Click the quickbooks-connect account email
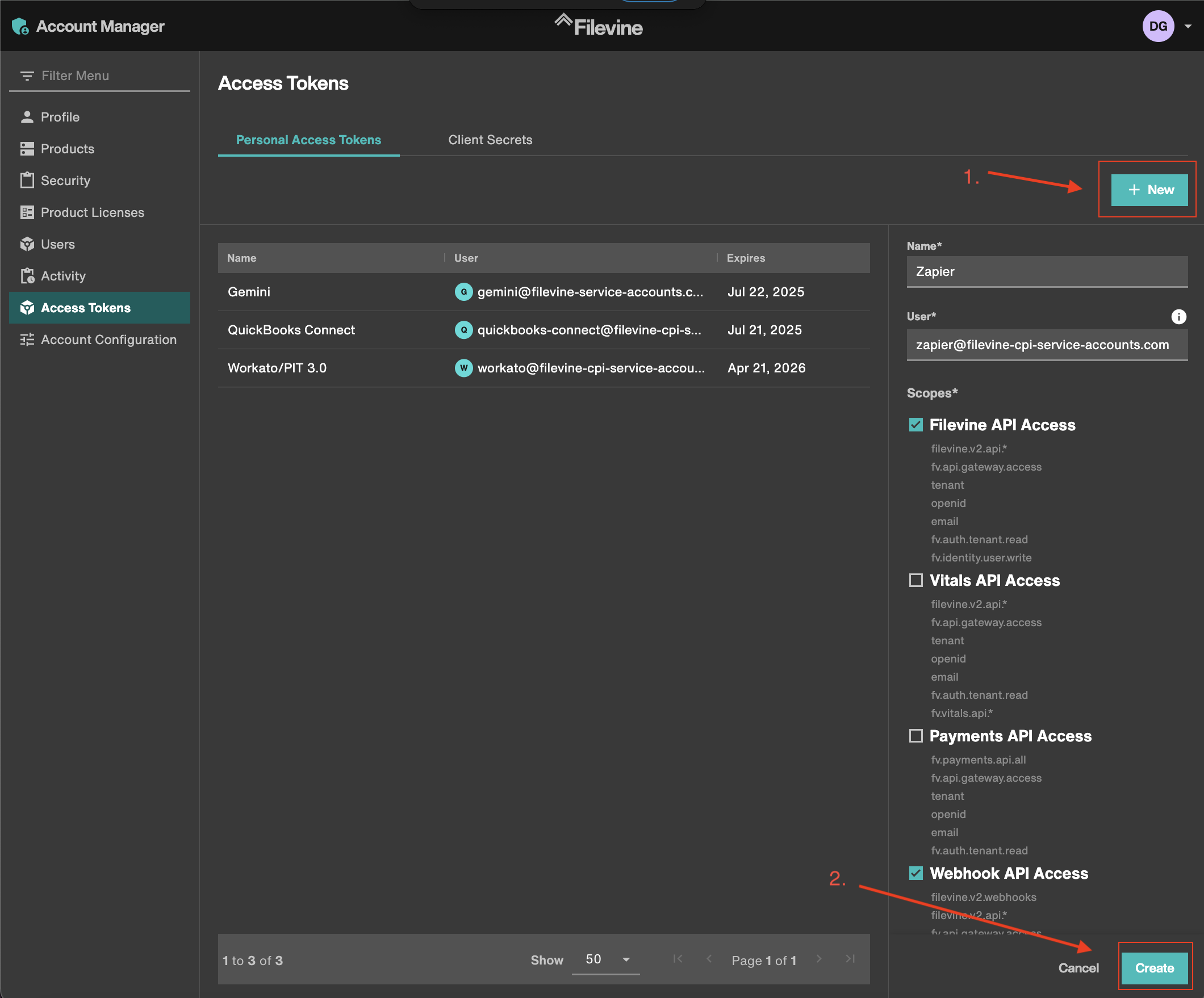Image resolution: width=1204 pixels, height=998 pixels. pyautogui.click(x=590, y=330)
